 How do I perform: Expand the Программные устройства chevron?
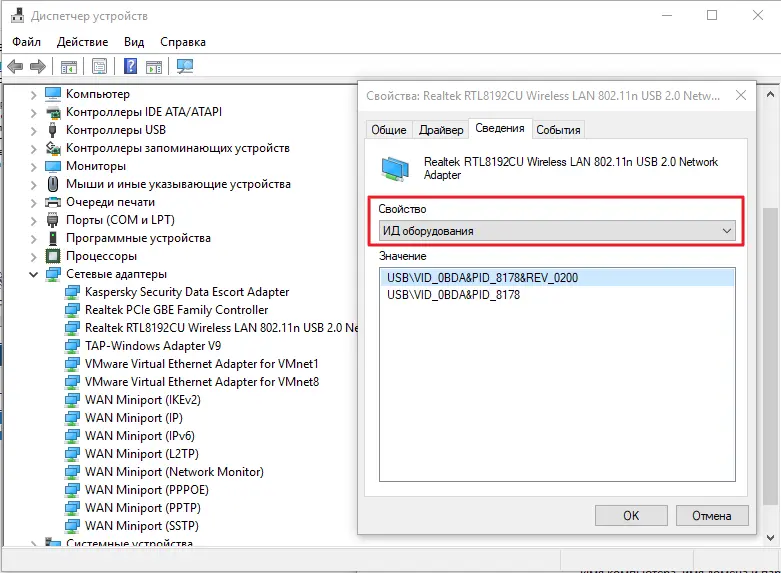pos(33,239)
